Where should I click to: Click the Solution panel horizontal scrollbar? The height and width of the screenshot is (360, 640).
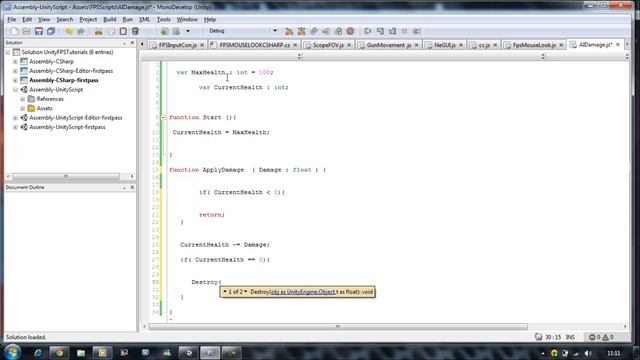(66, 176)
